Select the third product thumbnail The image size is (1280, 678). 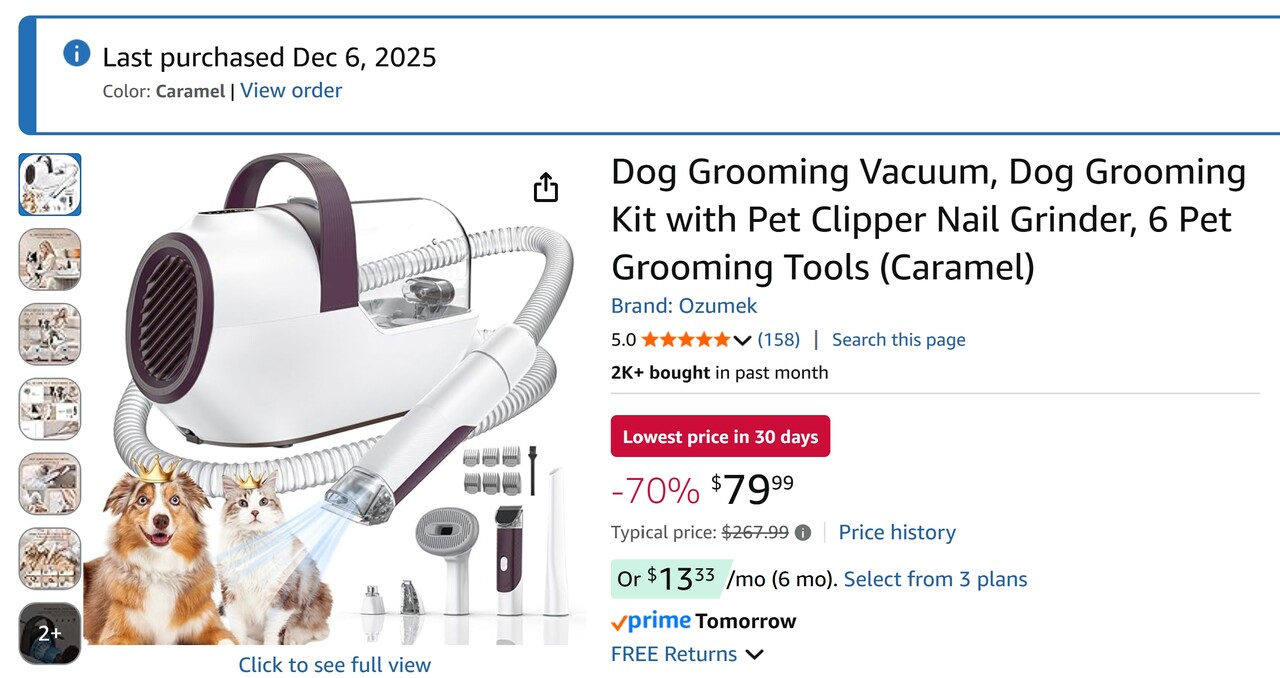50,334
